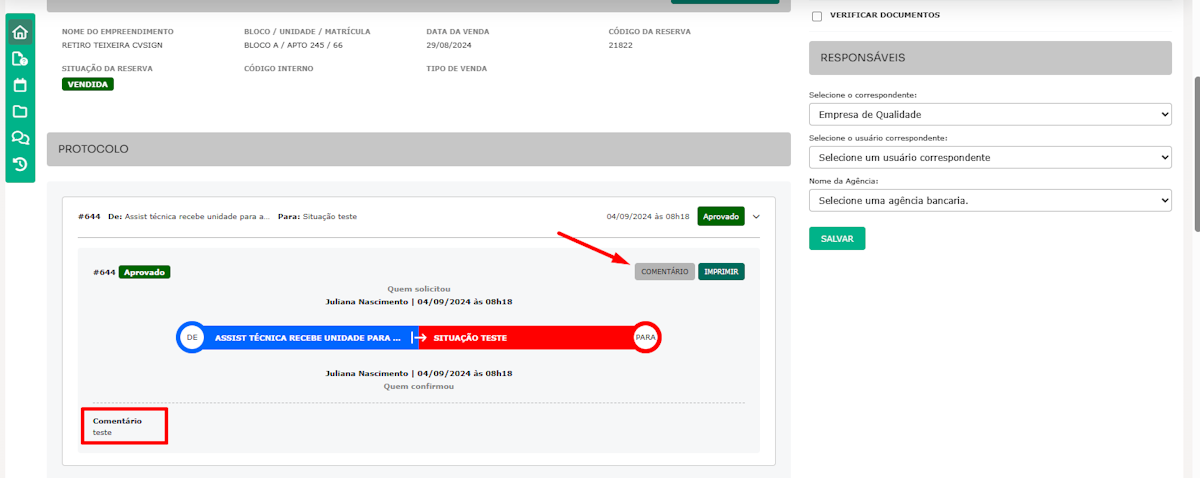Check the Verificar Documentos checkbox
The image size is (1200, 478).
click(x=817, y=16)
